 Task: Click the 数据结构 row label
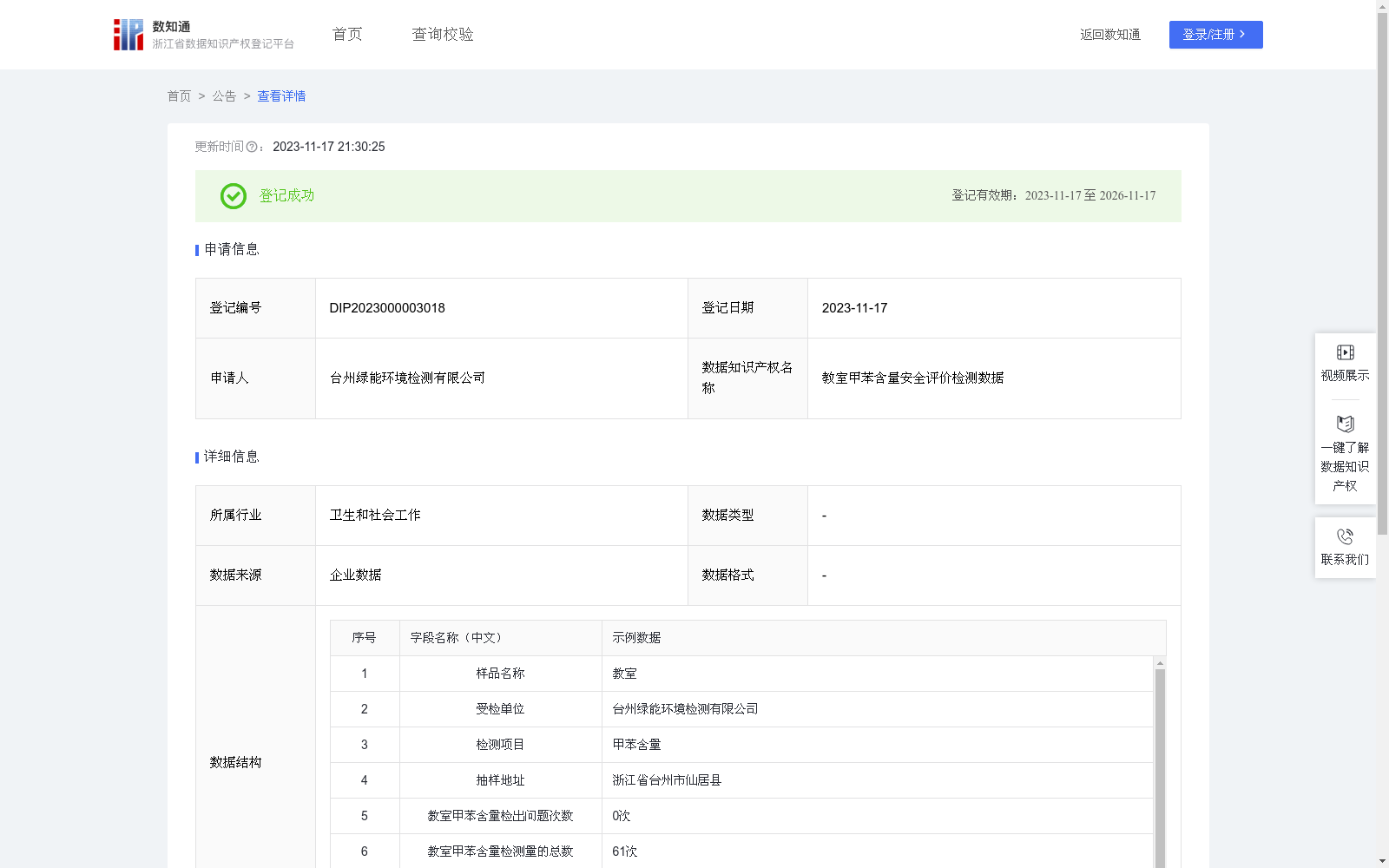[235, 763]
